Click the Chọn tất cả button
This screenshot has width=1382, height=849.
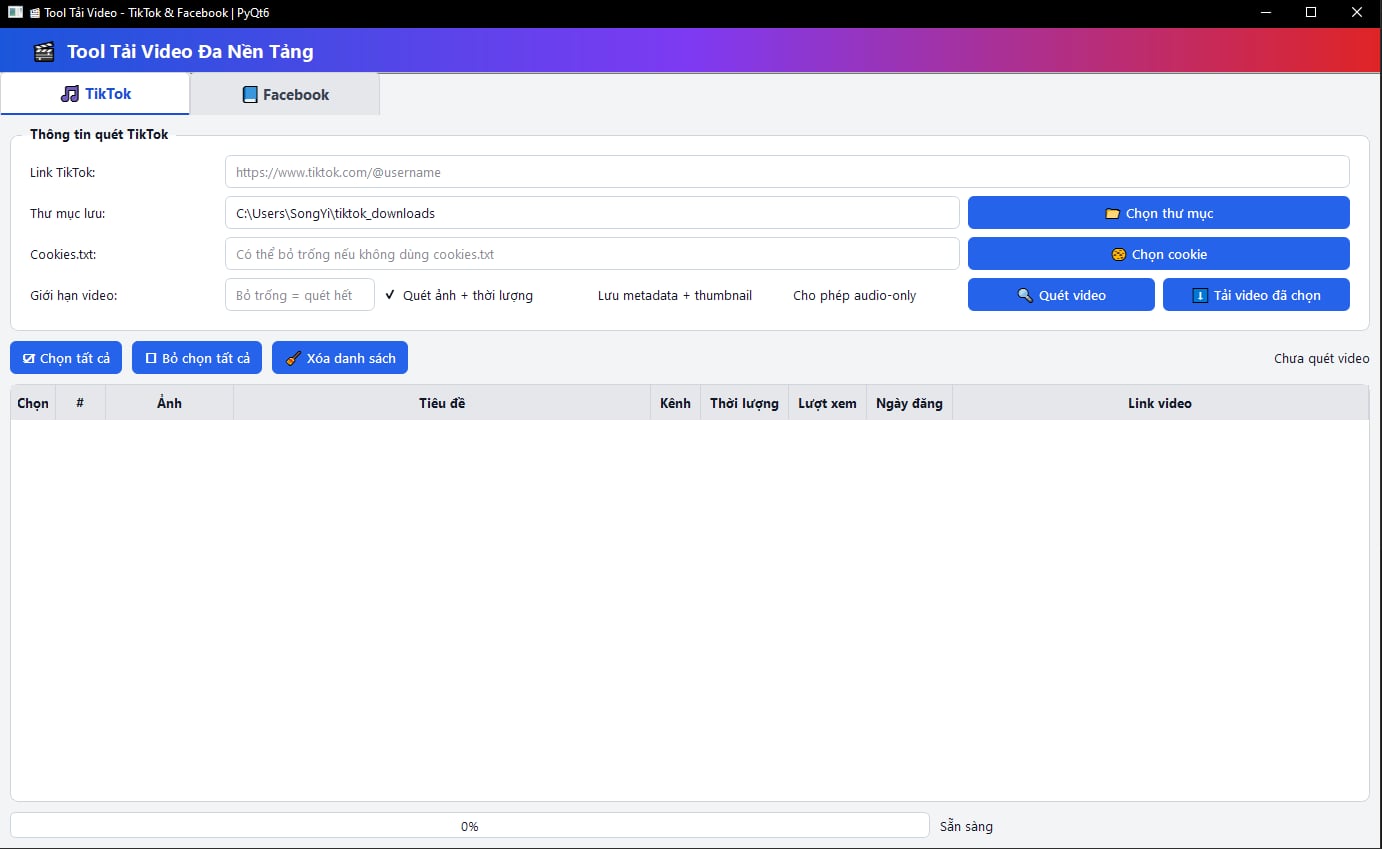(66, 358)
